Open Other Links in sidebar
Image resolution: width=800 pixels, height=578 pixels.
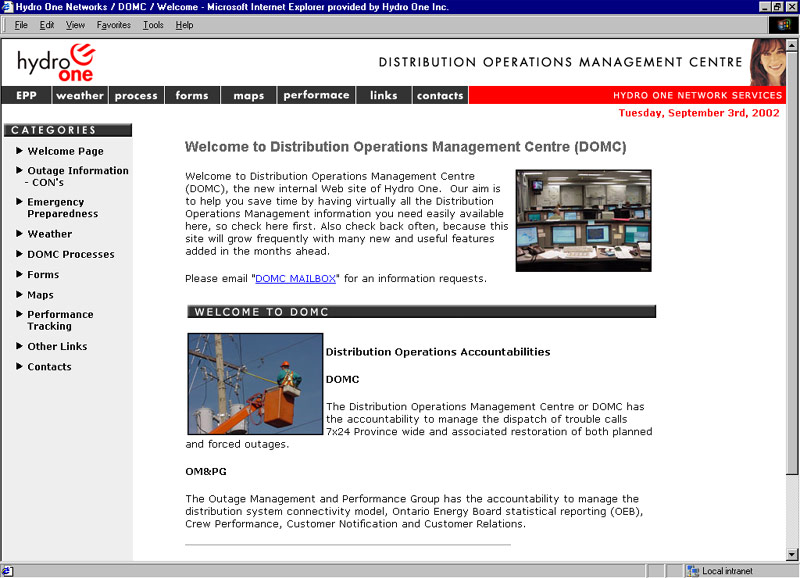click(x=57, y=346)
